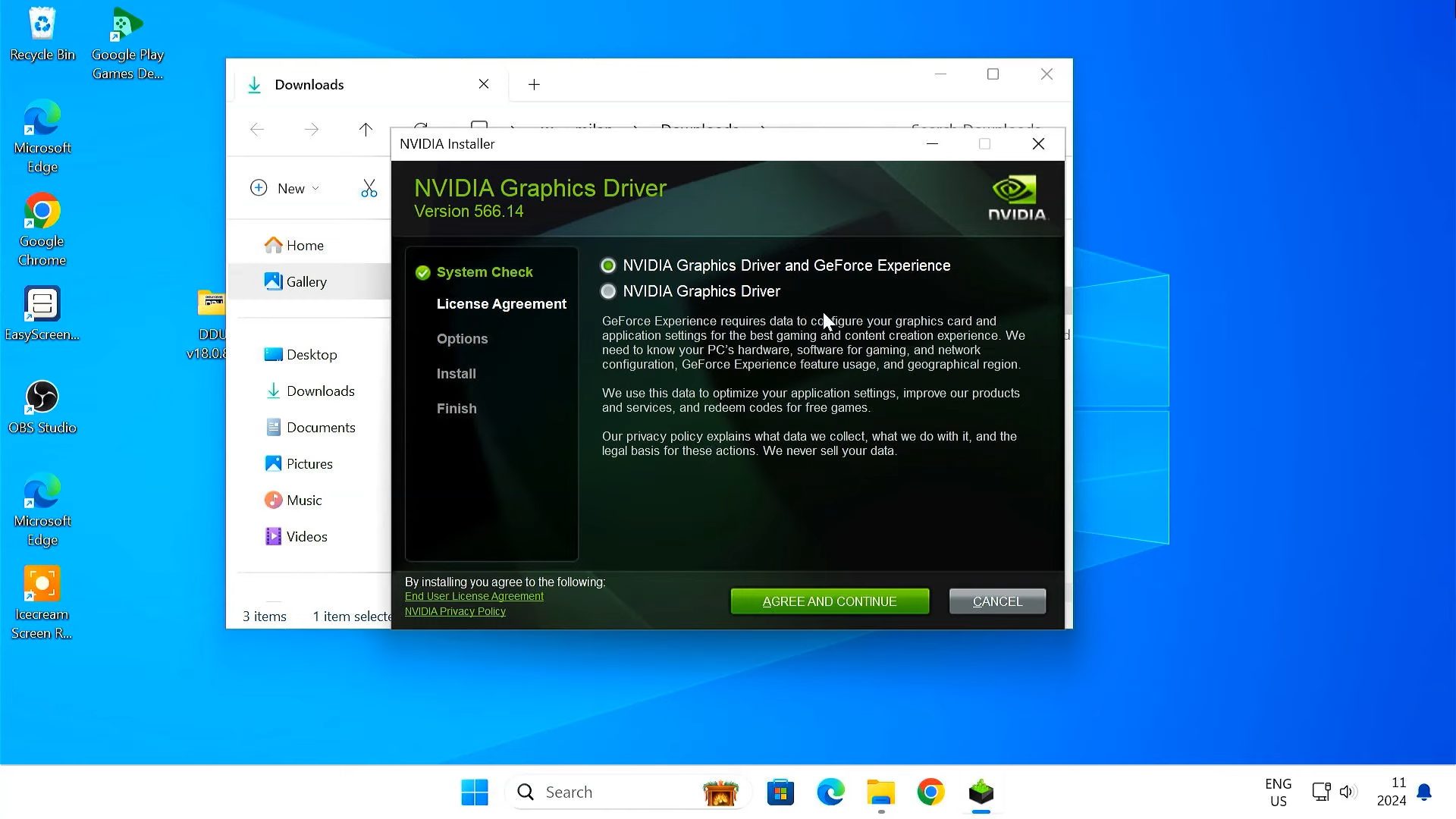Go back in File Explorer
The image size is (1456, 819).
257,130
